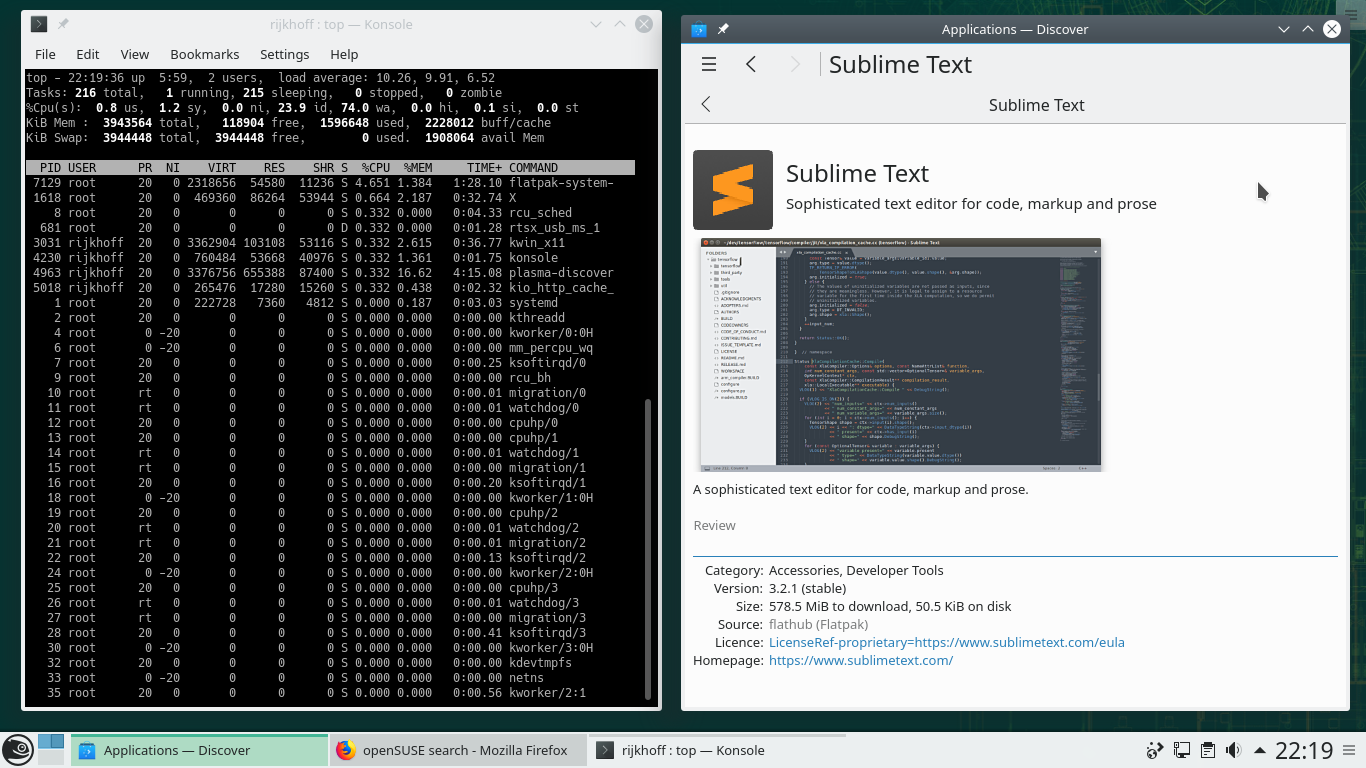Click the kthreadd process row
Image resolution: width=1366 pixels, height=768 pixels.
pos(330,318)
